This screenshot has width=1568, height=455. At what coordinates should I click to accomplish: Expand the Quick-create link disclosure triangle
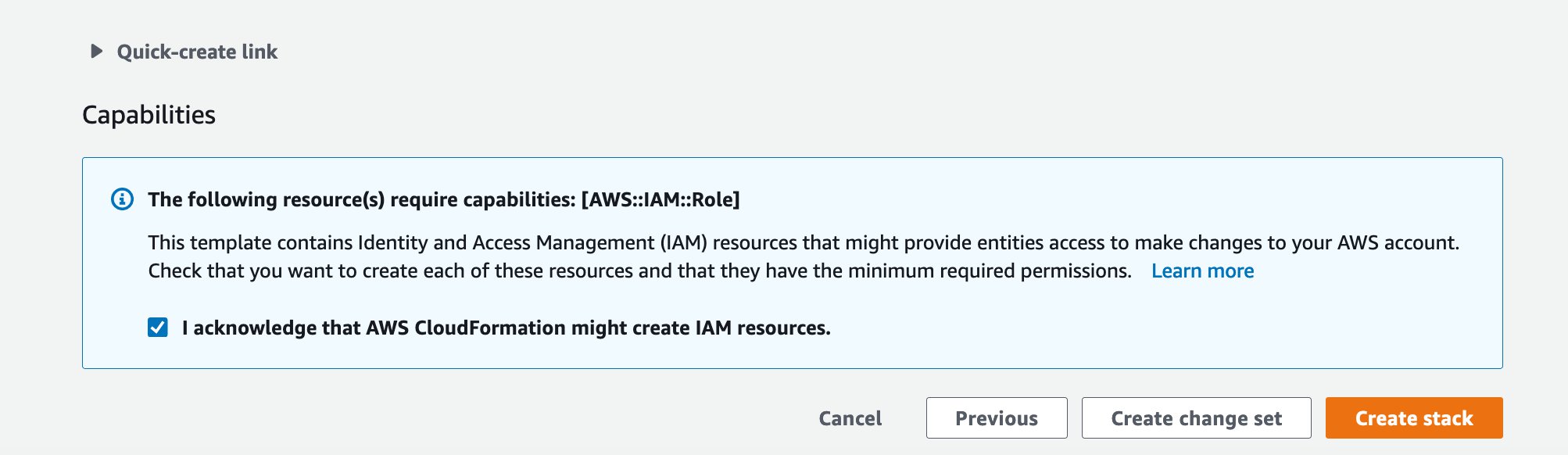point(97,52)
